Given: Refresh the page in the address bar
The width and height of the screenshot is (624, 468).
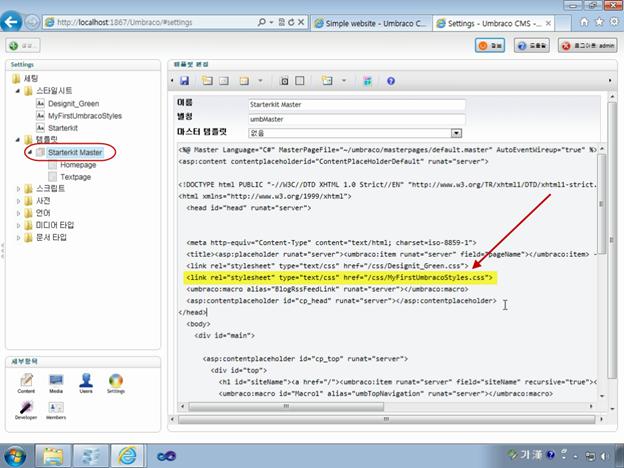Looking at the screenshot, I should [291, 22].
